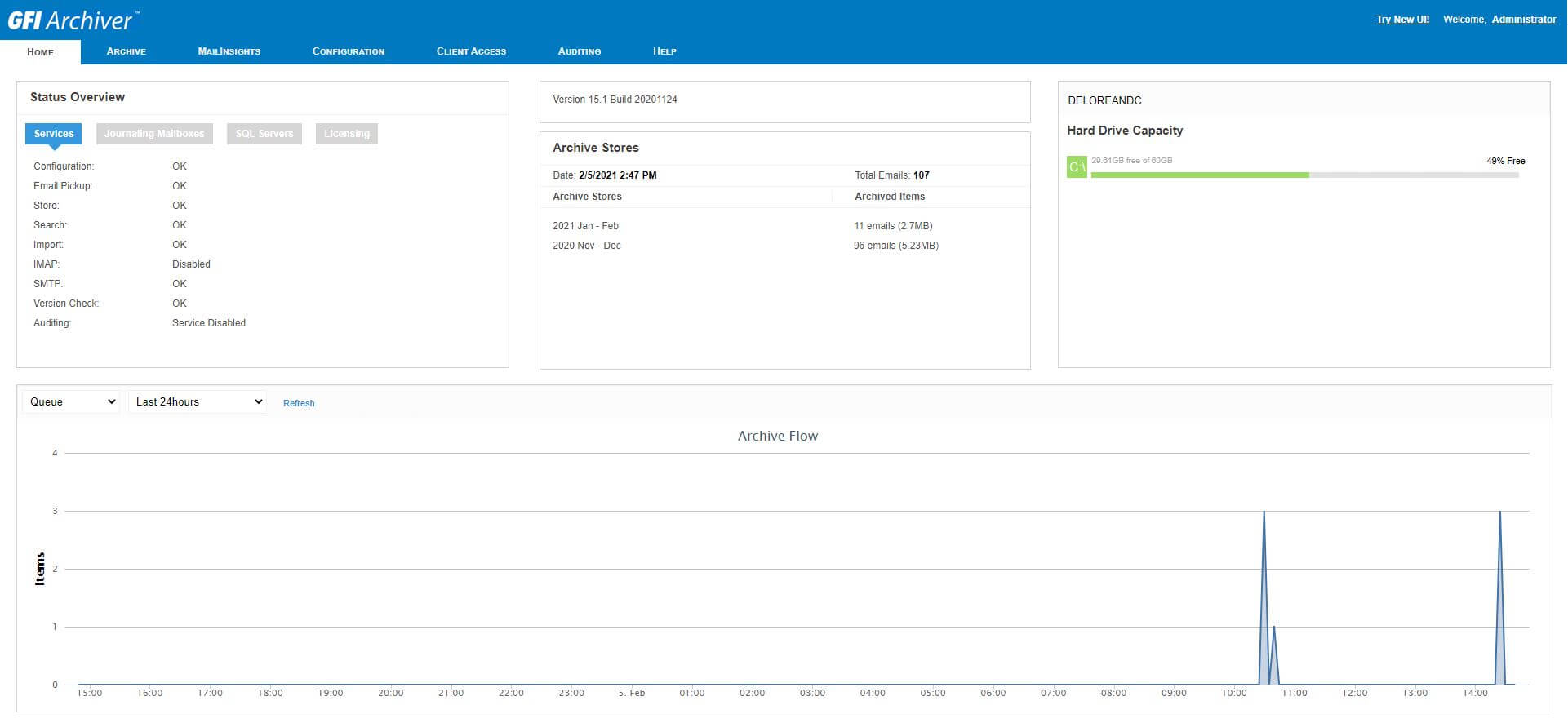Click the 2021 Jan - Feb archive store
Image resolution: width=1568 pixels, height=723 pixels.
tap(585, 226)
